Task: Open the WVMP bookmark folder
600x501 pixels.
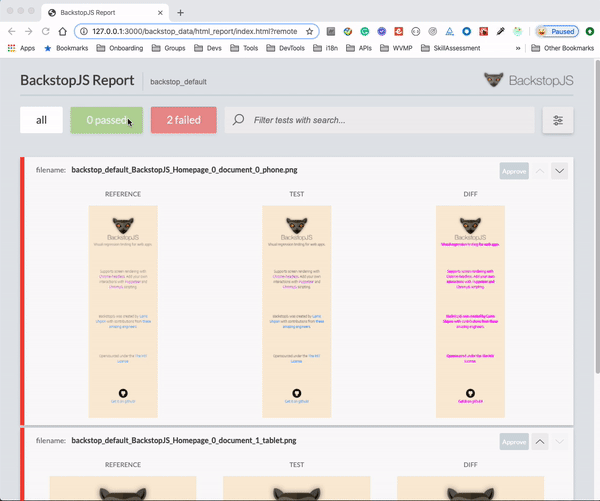Action: [x=396, y=48]
